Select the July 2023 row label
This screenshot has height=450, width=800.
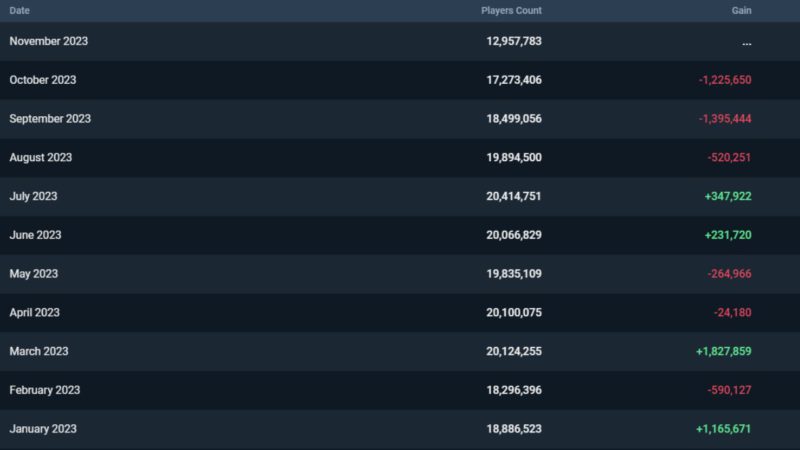pyautogui.click(x=34, y=196)
